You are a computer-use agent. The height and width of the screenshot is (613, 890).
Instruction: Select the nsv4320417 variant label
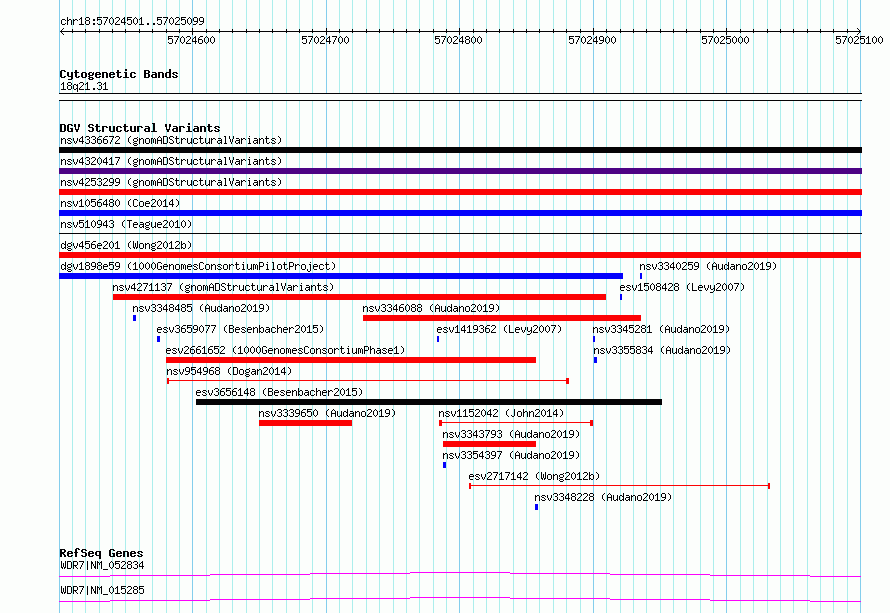171,161
